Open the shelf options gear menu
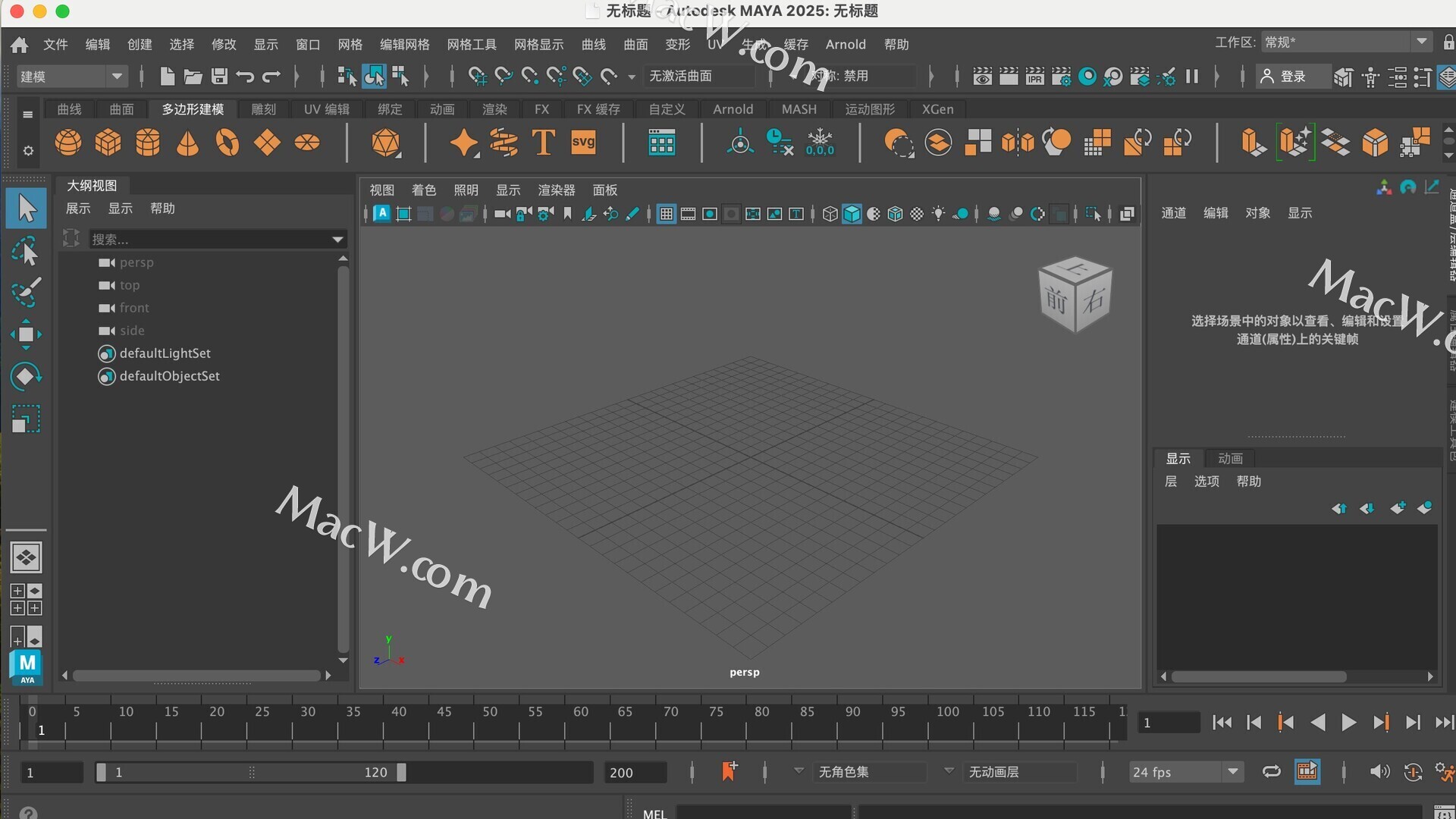This screenshot has width=1456, height=819. [28, 151]
